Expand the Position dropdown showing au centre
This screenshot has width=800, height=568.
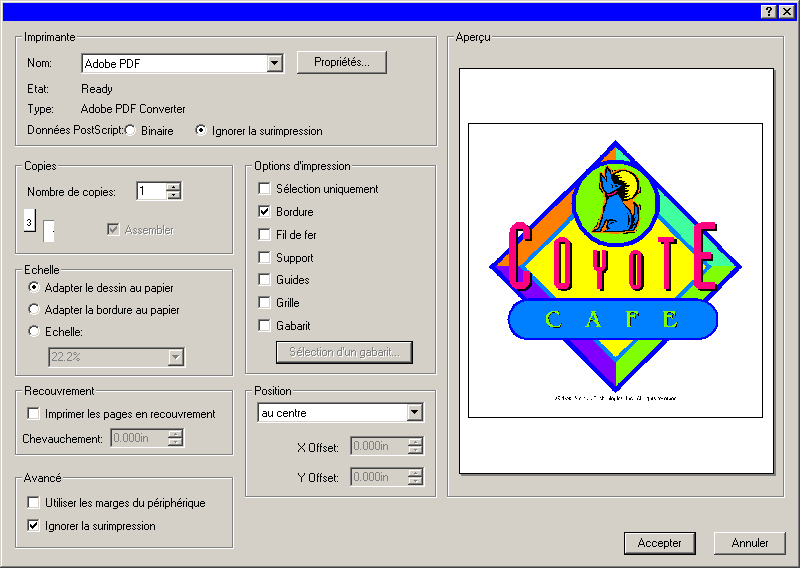415,413
